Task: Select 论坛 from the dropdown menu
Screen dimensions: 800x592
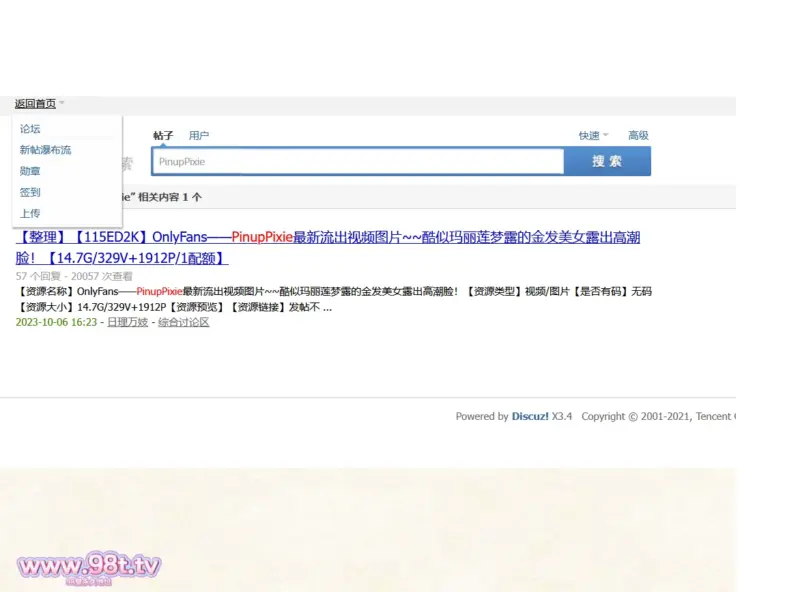Action: pyautogui.click(x=30, y=129)
